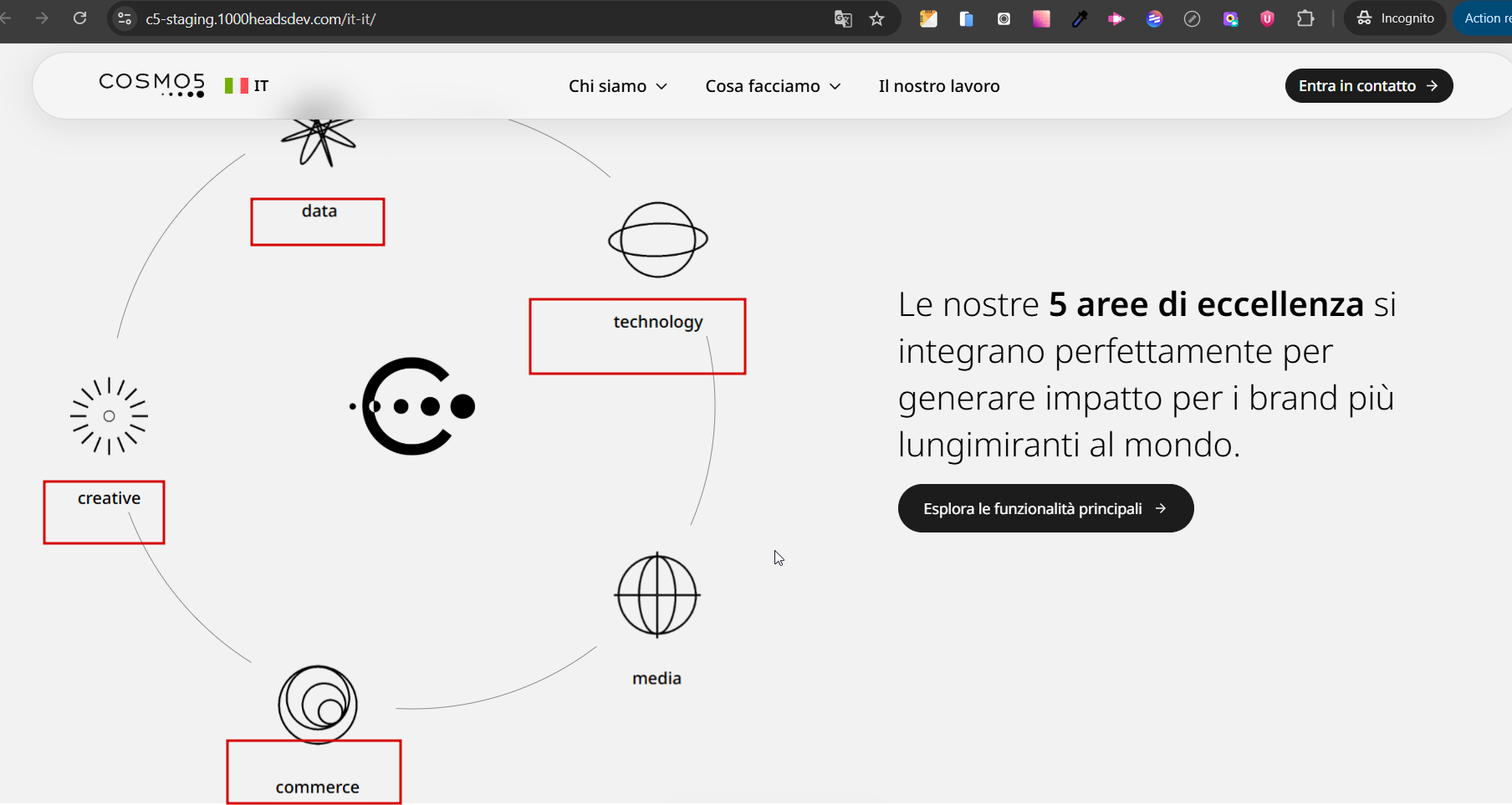Click the Esplora le funzionalità principali button

click(x=1045, y=508)
